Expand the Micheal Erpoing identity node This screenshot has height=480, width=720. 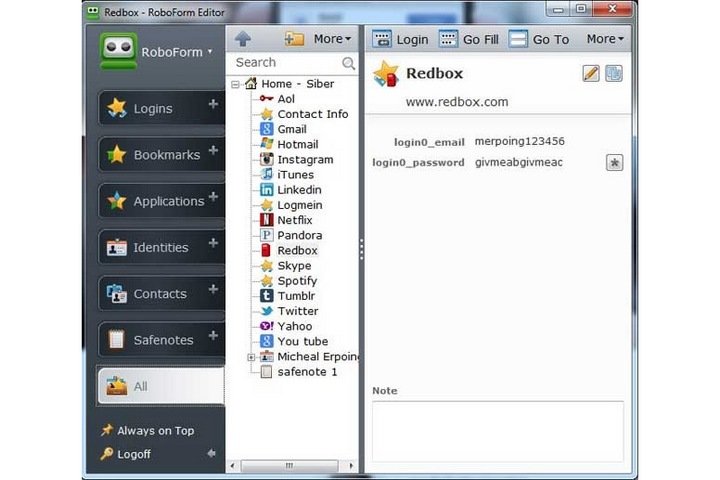point(251,357)
